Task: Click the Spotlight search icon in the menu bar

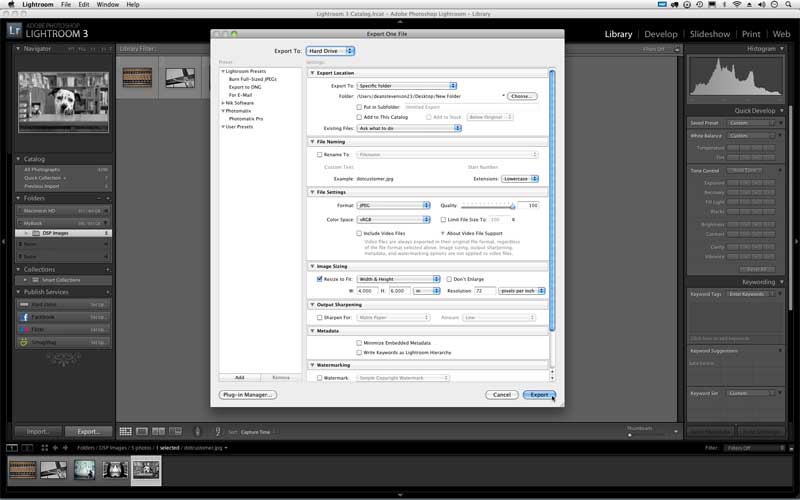Action: pyautogui.click(x=788, y=5)
